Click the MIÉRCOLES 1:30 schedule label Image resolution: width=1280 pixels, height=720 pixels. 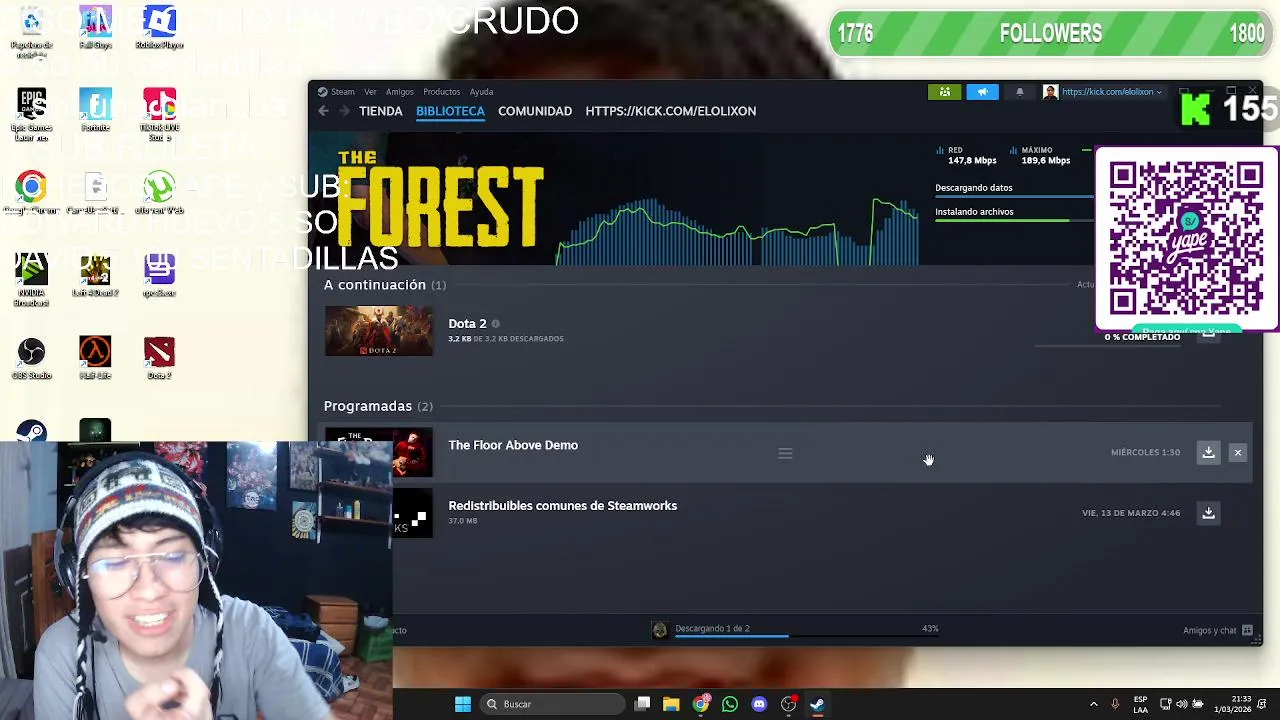pyautogui.click(x=1145, y=453)
